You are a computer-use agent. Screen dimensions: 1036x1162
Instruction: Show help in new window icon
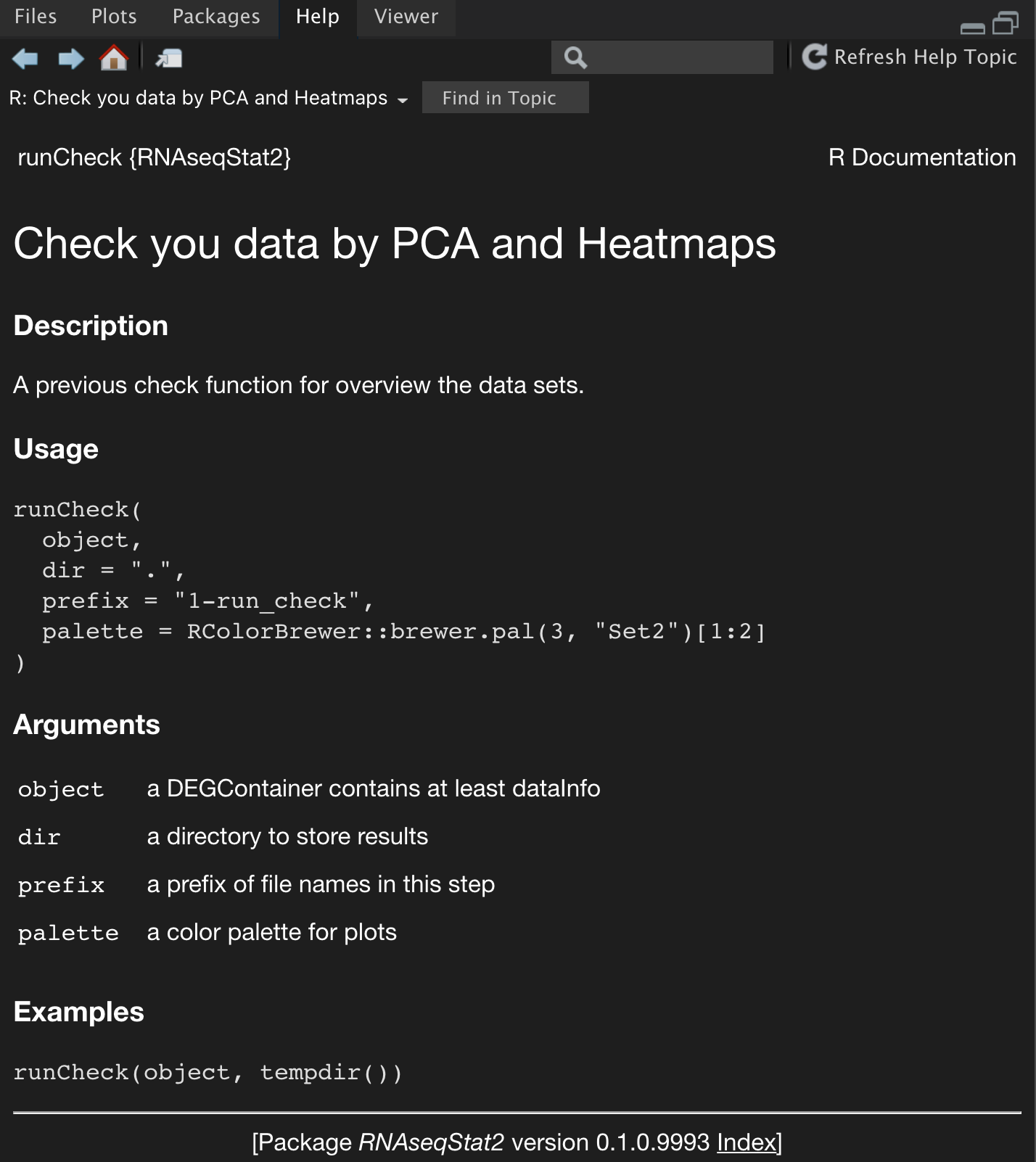(169, 58)
